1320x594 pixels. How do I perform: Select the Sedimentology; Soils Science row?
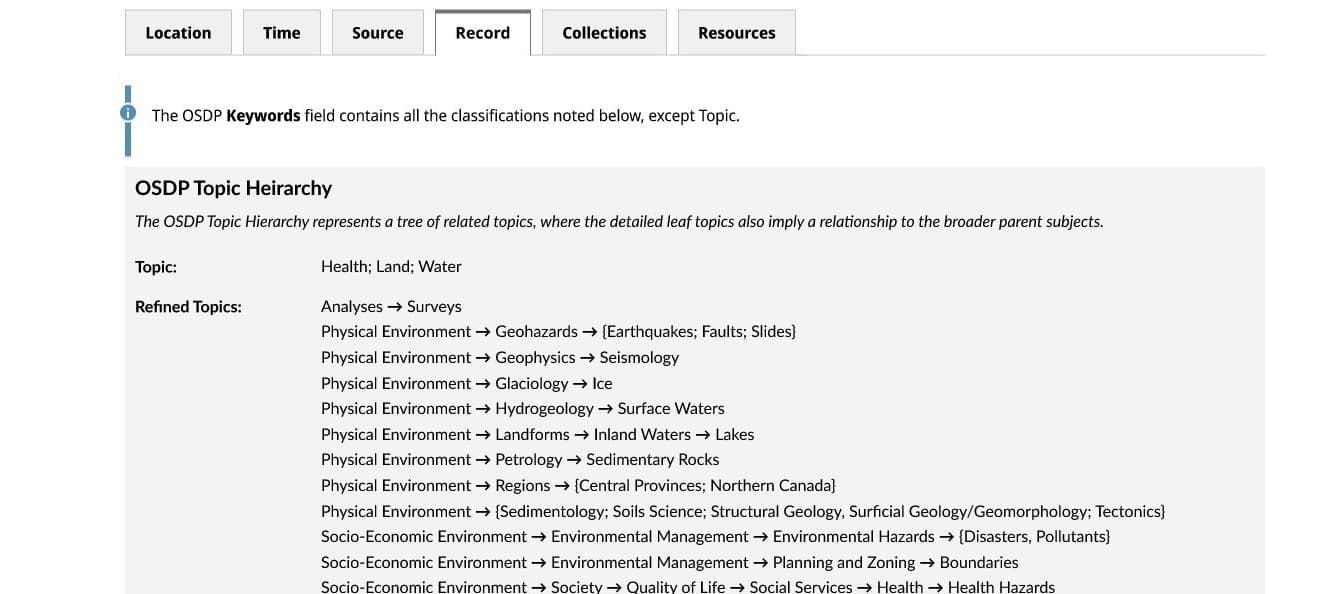click(743, 512)
